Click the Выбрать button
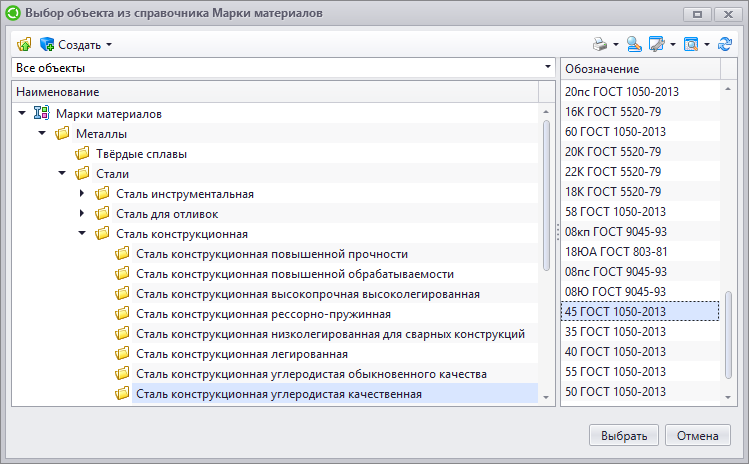This screenshot has width=749, height=464. 624,435
